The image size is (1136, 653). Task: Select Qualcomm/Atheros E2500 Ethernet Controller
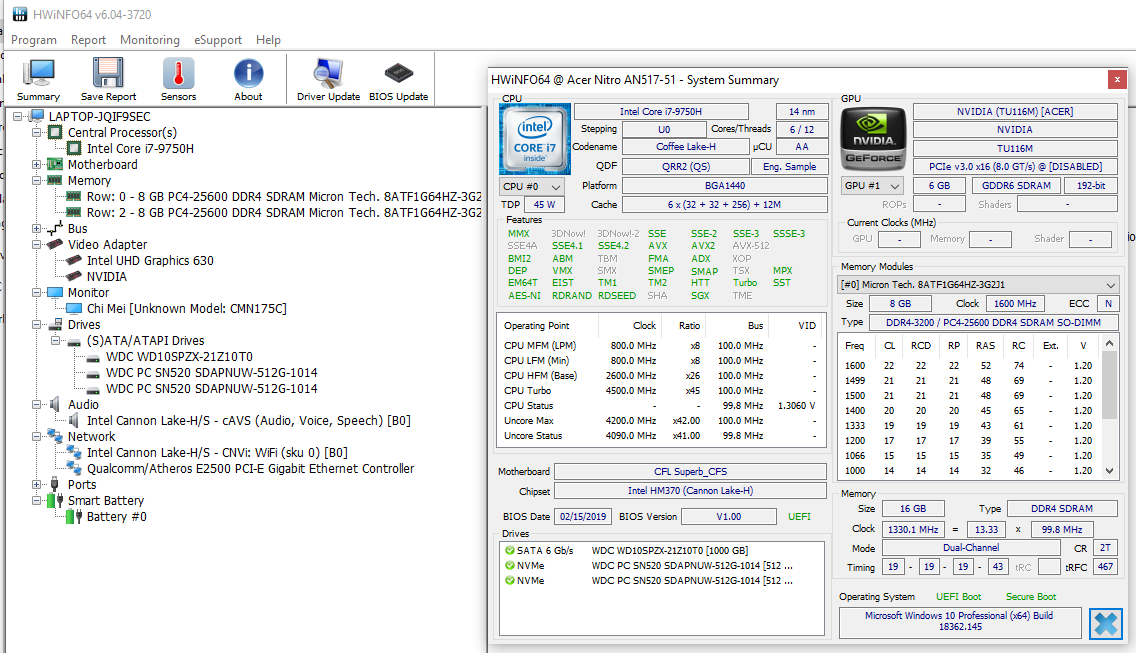(251, 469)
